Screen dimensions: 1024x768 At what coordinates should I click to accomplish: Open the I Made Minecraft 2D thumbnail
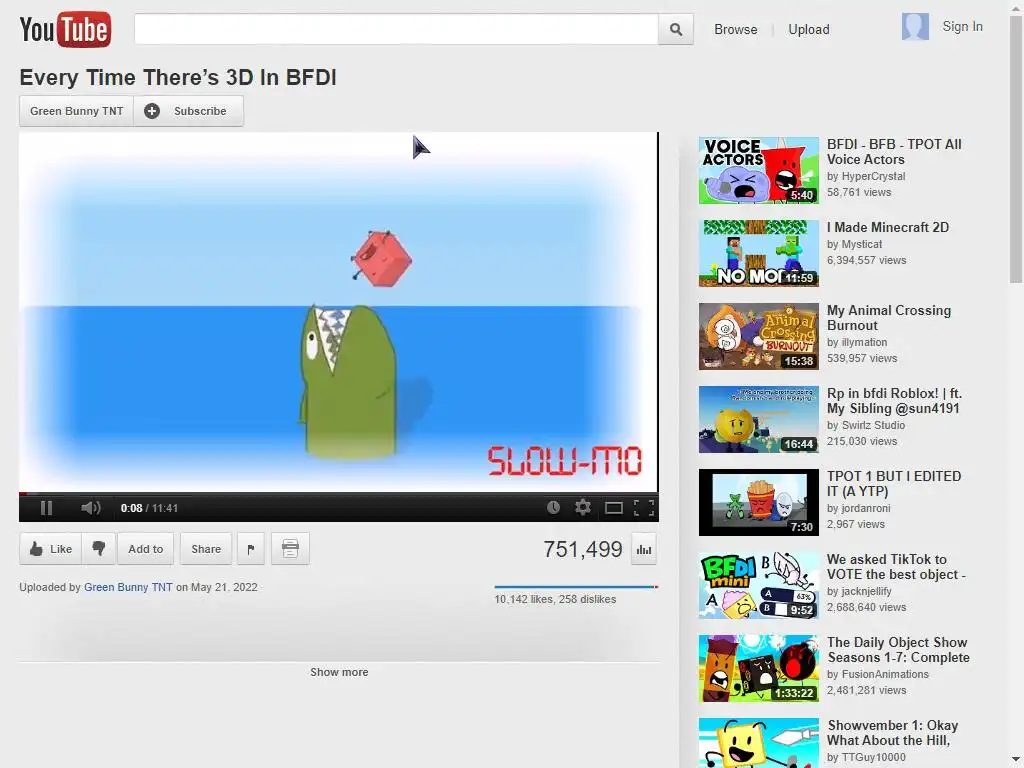click(758, 253)
